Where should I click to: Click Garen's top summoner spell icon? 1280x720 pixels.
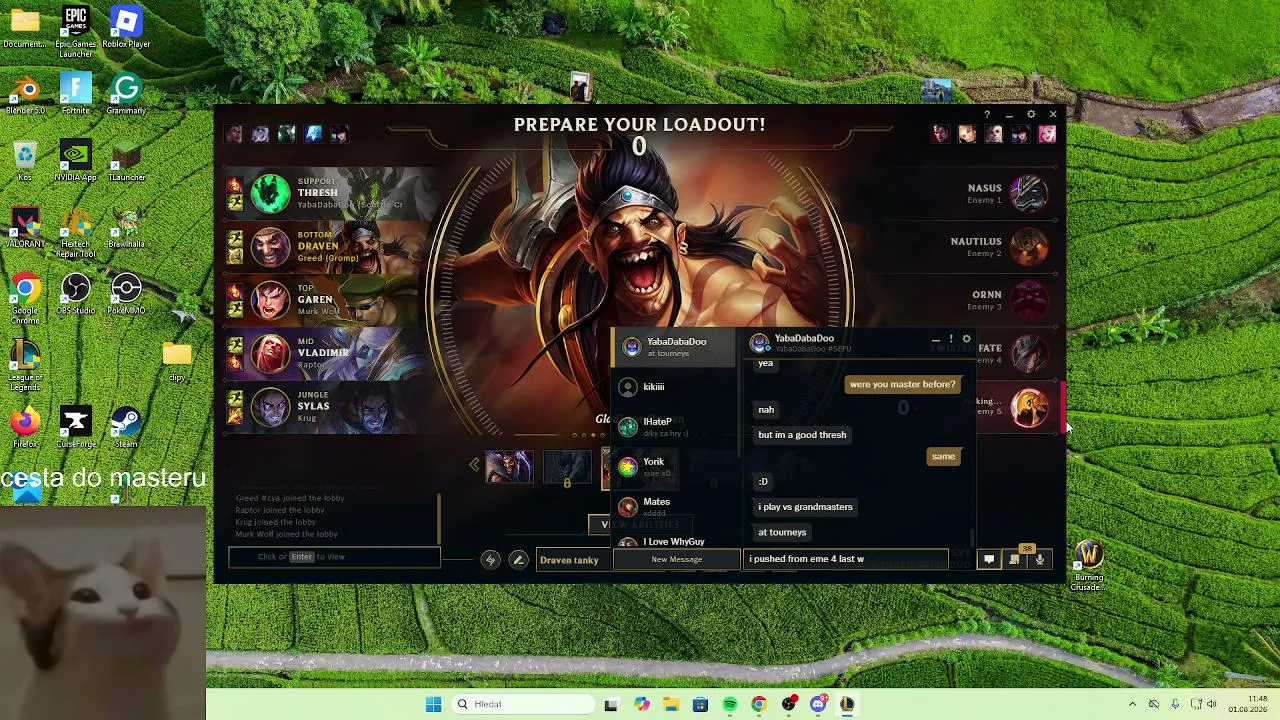(x=235, y=292)
